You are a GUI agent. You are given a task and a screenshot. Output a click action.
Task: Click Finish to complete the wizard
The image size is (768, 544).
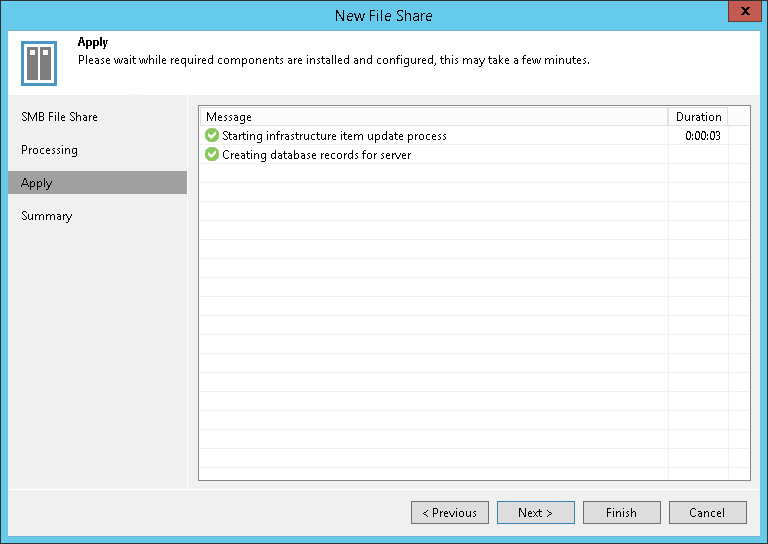pos(621,513)
